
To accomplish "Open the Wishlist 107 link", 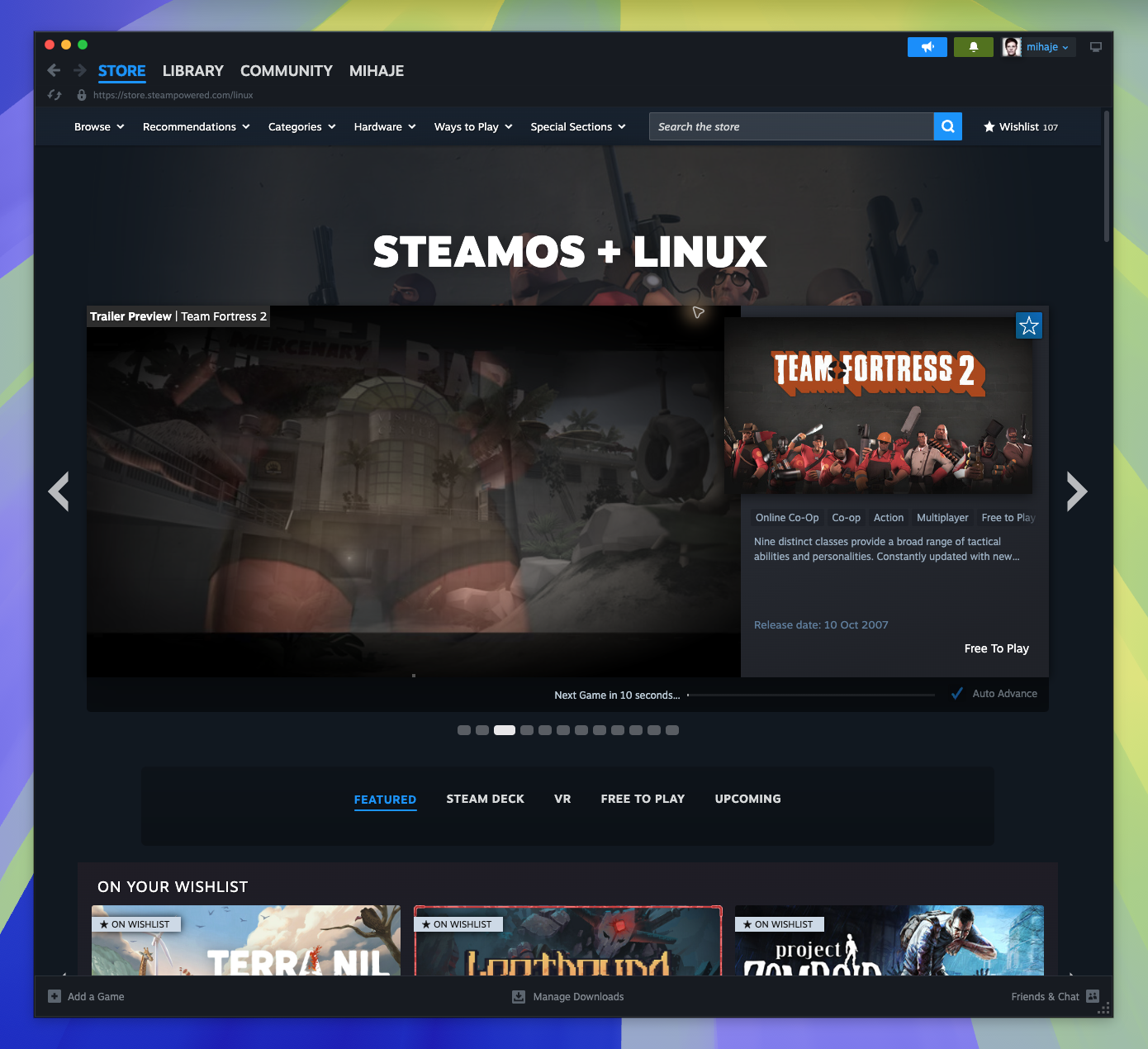I will pyautogui.click(x=1021, y=126).
